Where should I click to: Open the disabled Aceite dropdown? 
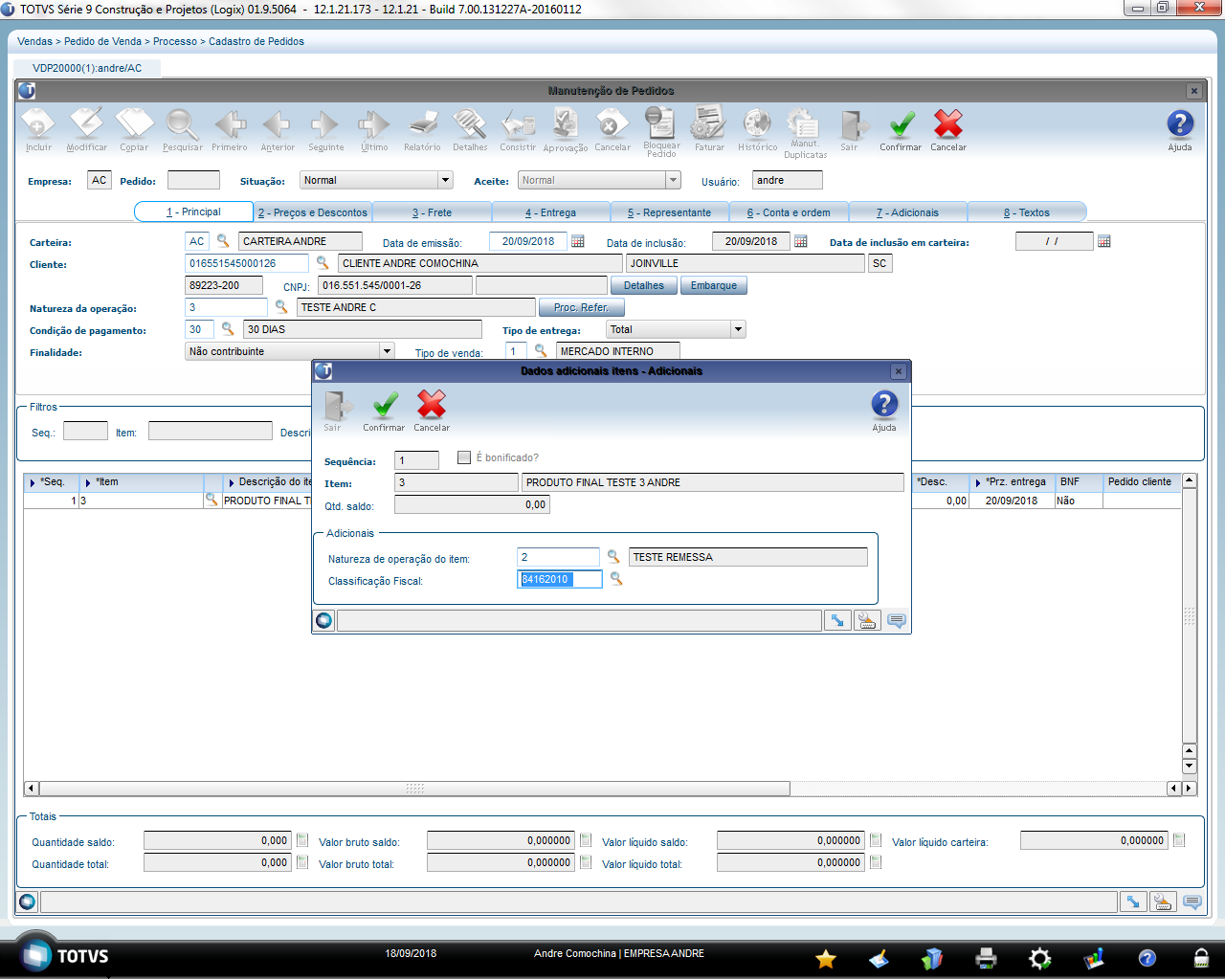[x=673, y=180]
